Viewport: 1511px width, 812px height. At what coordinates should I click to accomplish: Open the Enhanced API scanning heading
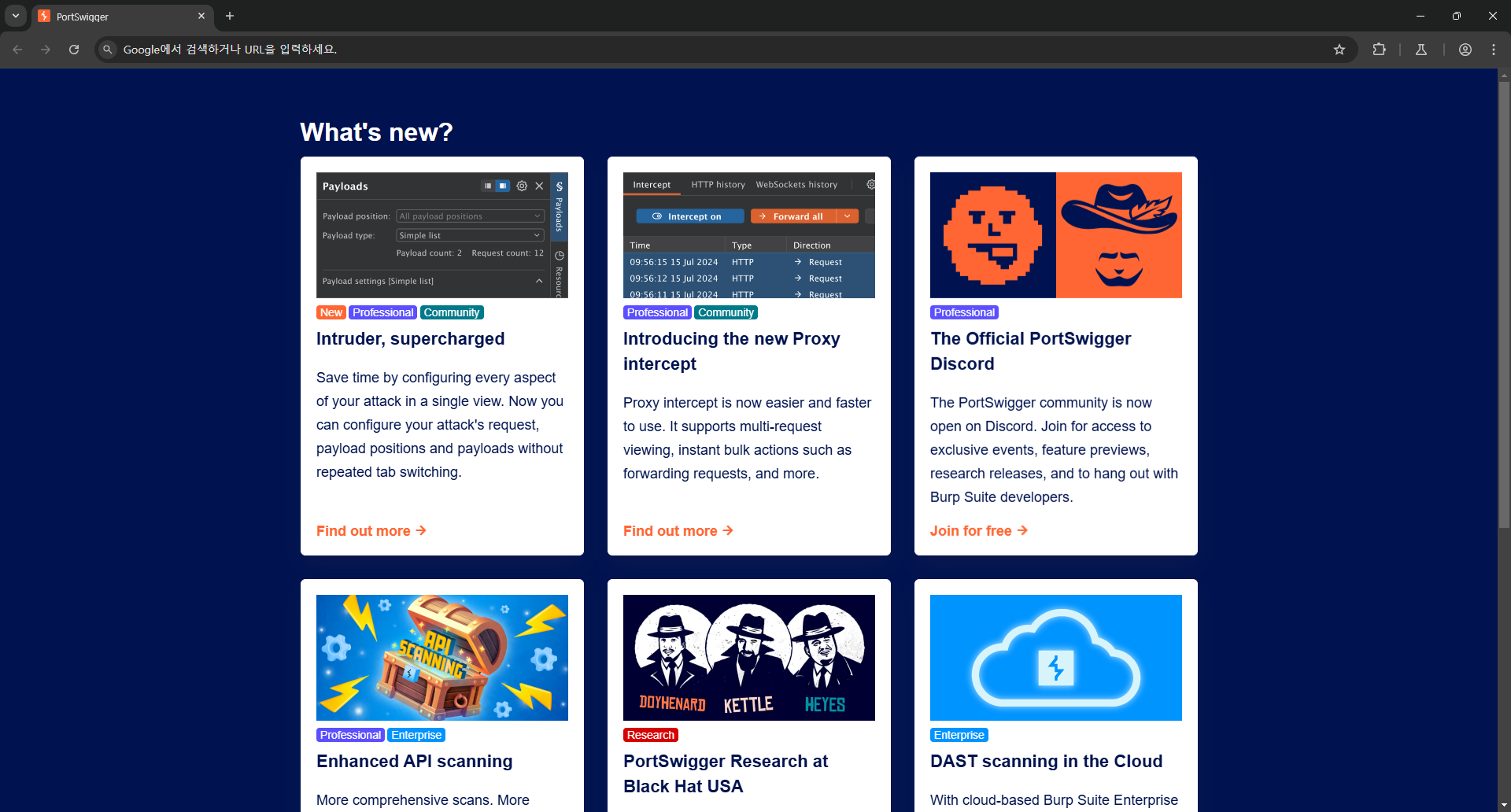pos(415,762)
